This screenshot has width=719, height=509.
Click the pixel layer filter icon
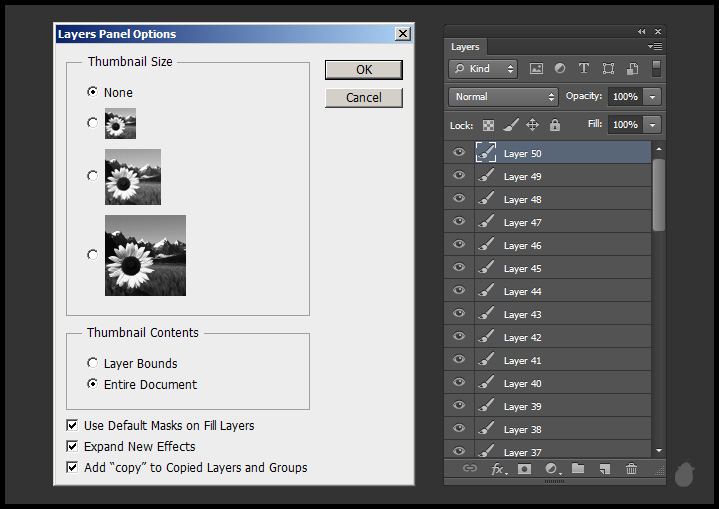tap(536, 69)
